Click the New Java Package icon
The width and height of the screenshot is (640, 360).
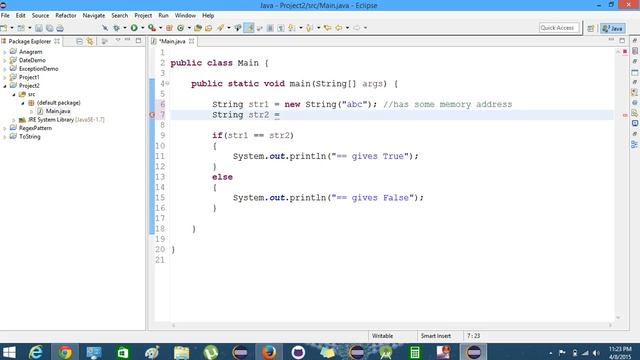coord(169,28)
